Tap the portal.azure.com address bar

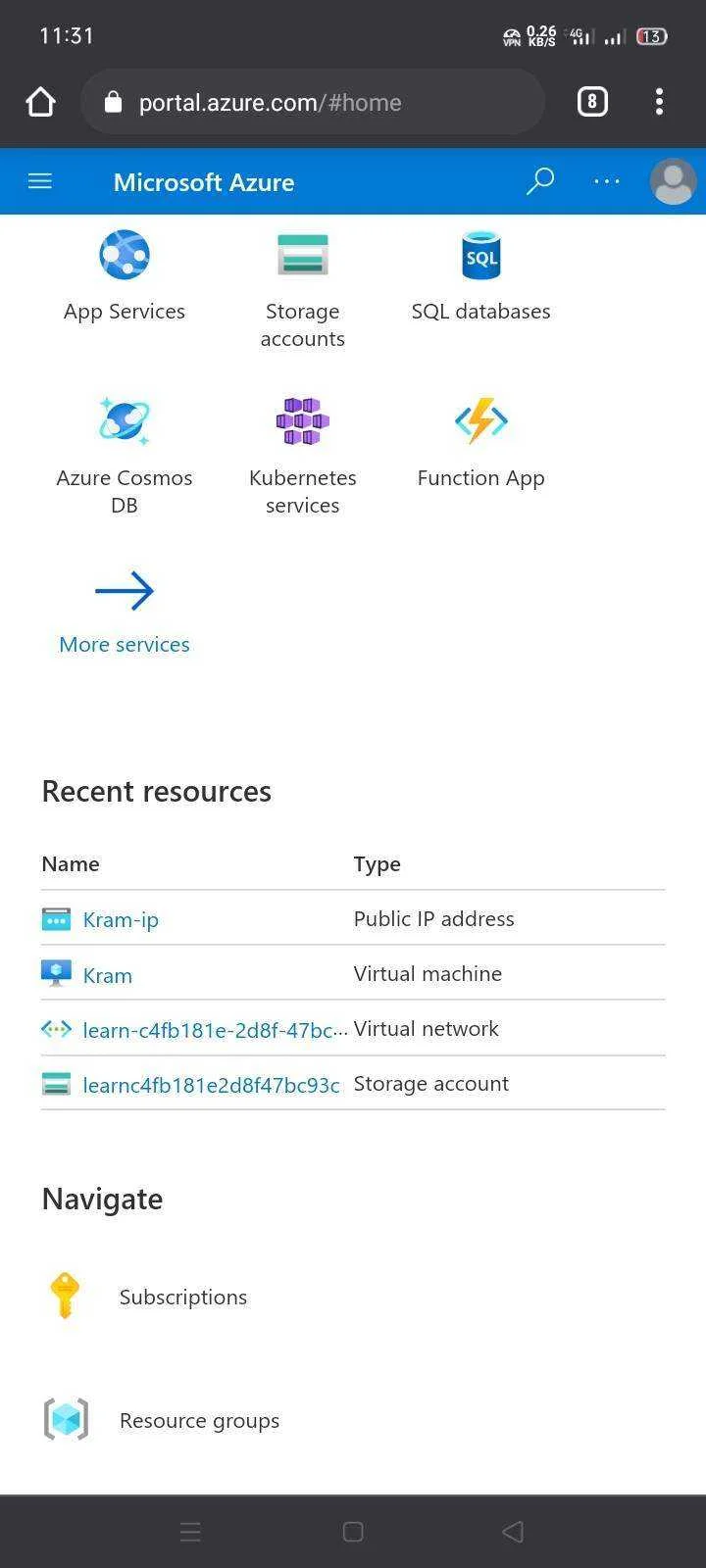click(313, 102)
